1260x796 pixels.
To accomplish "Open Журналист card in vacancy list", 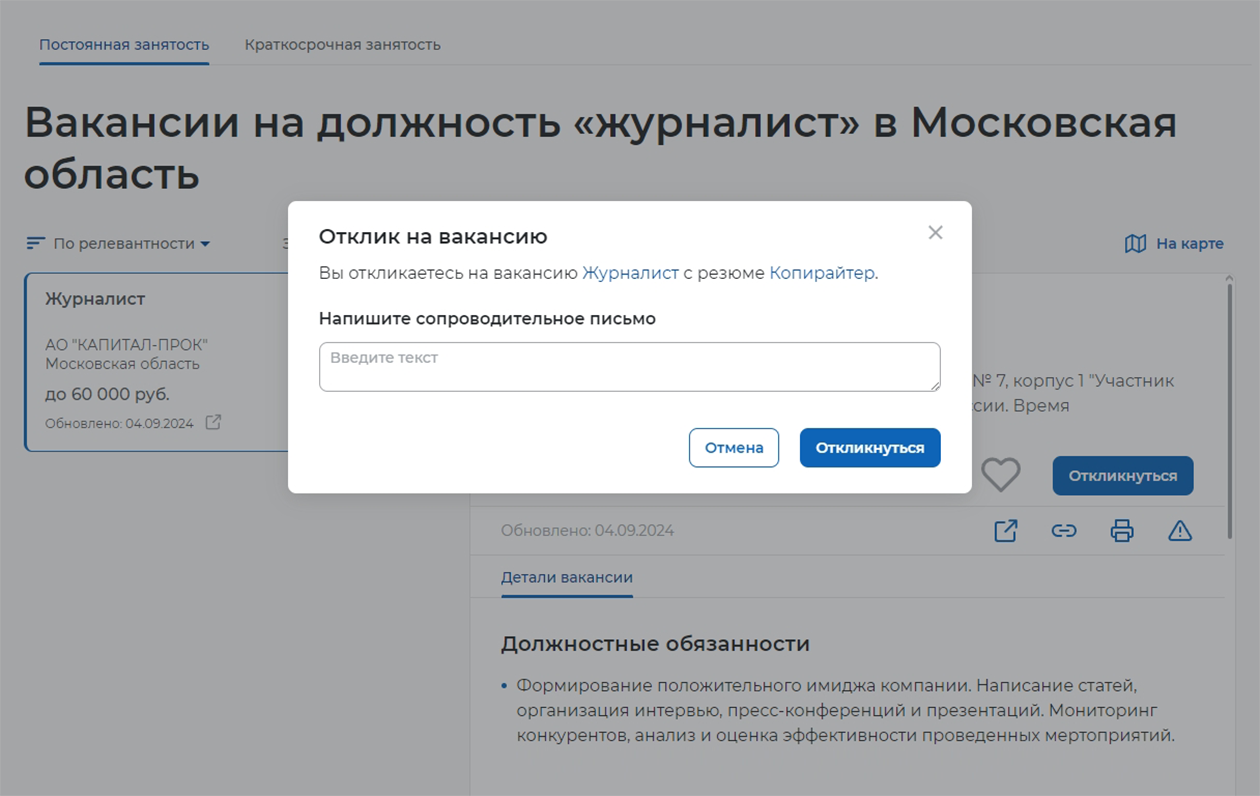I will tap(156, 362).
